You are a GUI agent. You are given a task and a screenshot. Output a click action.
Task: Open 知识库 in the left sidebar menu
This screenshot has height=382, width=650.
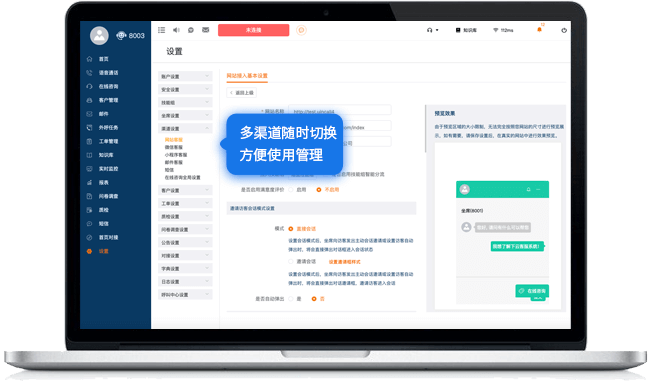tap(106, 155)
